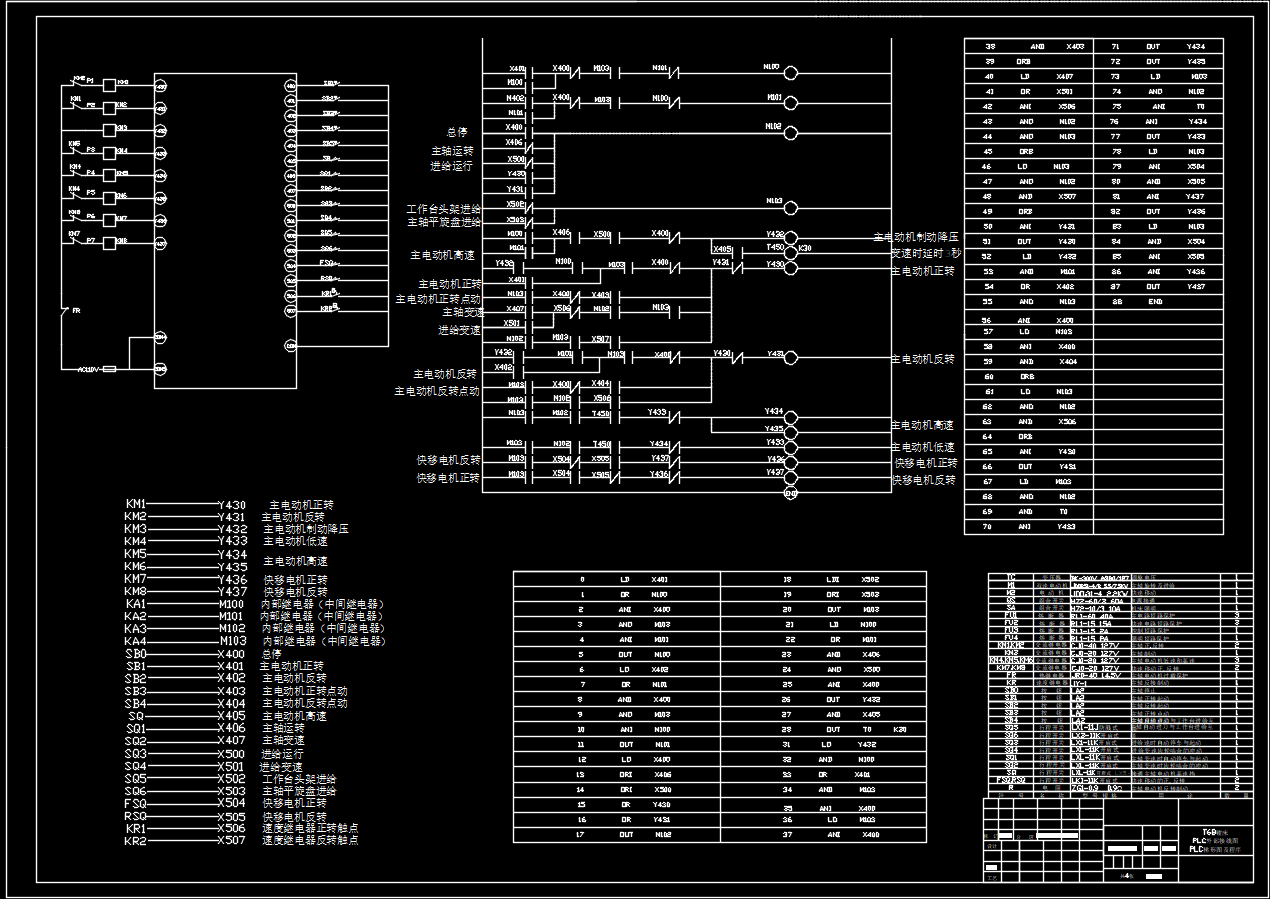The width and height of the screenshot is (1270, 899).
Task: Click SQ6 label in I/O assignment list
Action: coord(136,791)
